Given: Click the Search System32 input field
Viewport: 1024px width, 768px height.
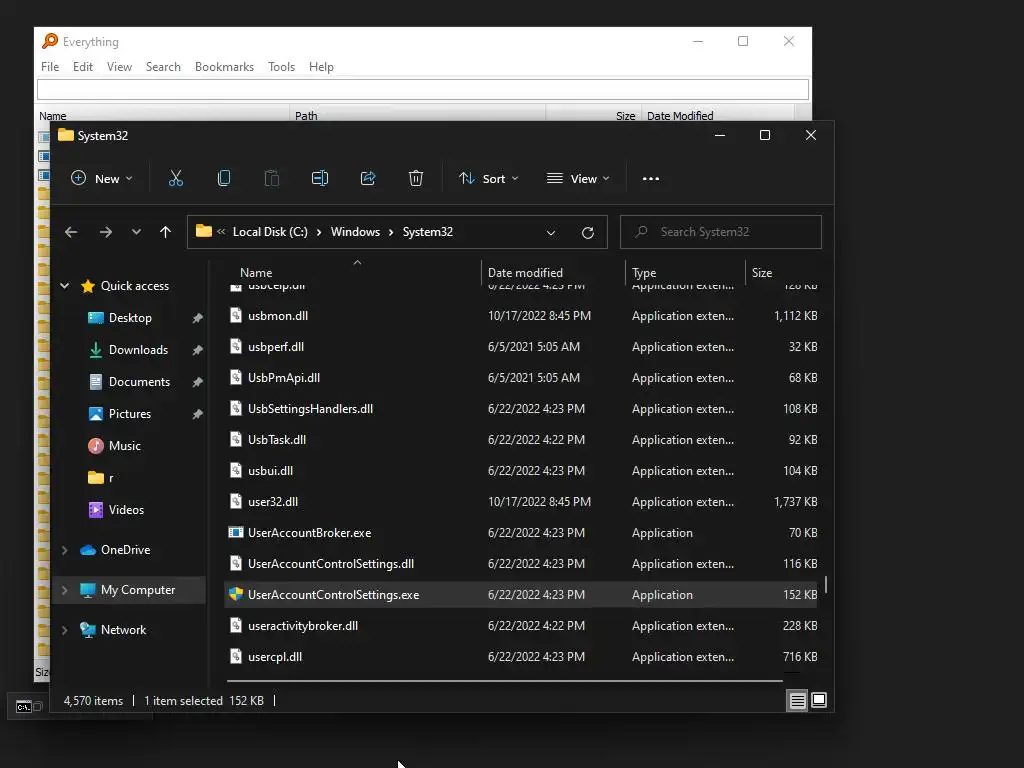Looking at the screenshot, I should pyautogui.click(x=721, y=232).
